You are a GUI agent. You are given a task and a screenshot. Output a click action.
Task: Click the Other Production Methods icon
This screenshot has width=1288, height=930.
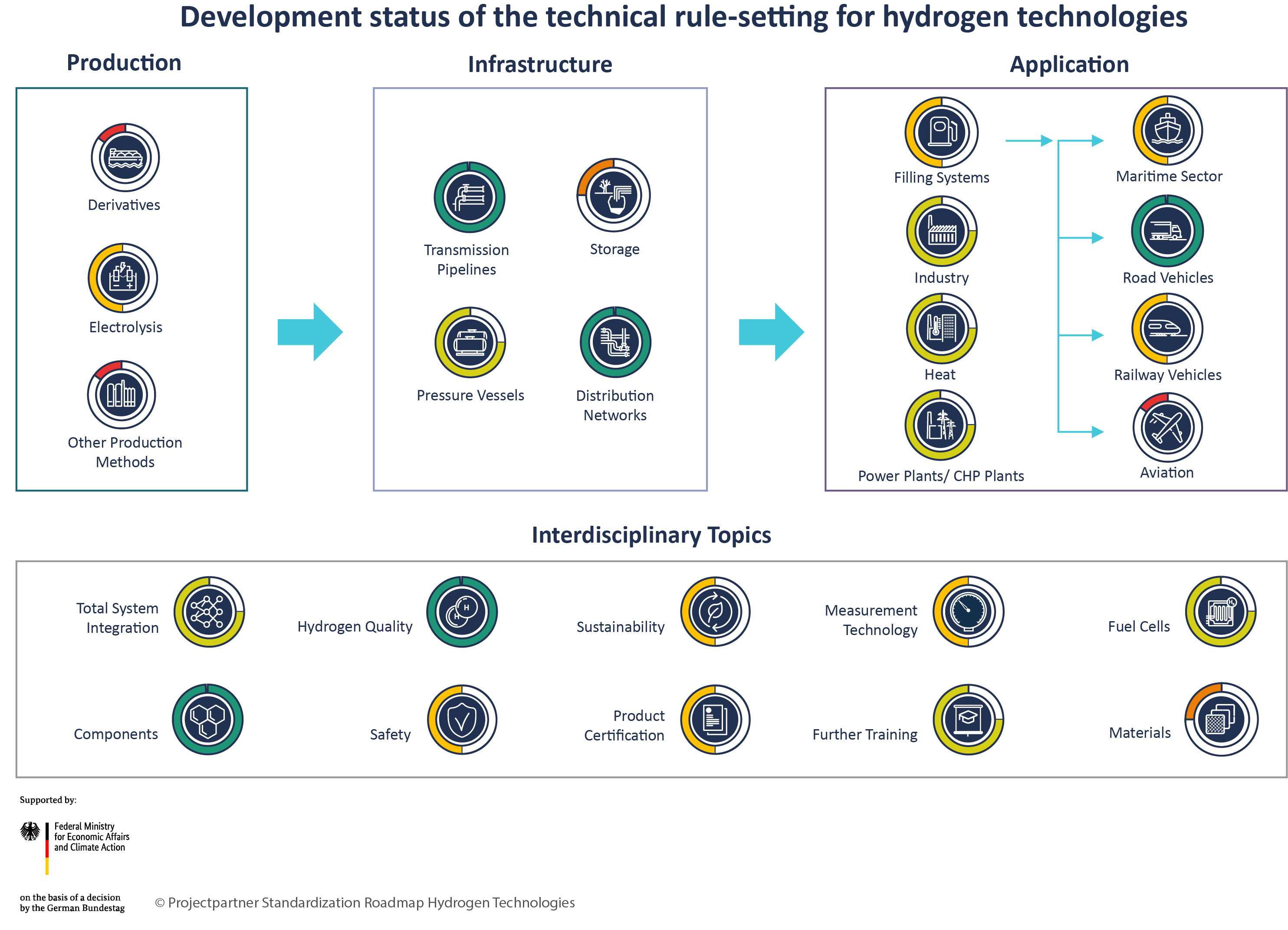click(x=121, y=395)
